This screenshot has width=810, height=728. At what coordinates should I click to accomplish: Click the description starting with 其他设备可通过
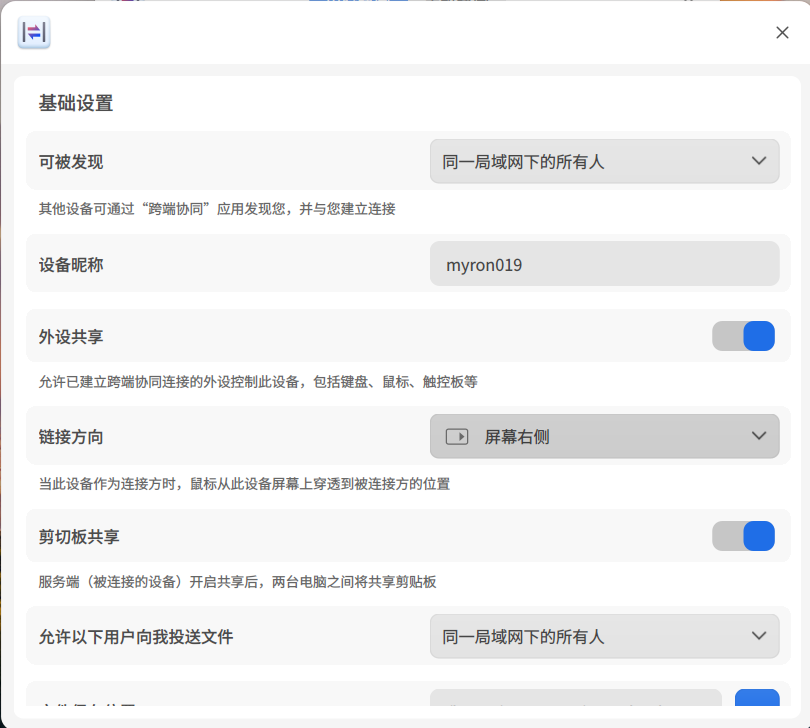(217, 209)
